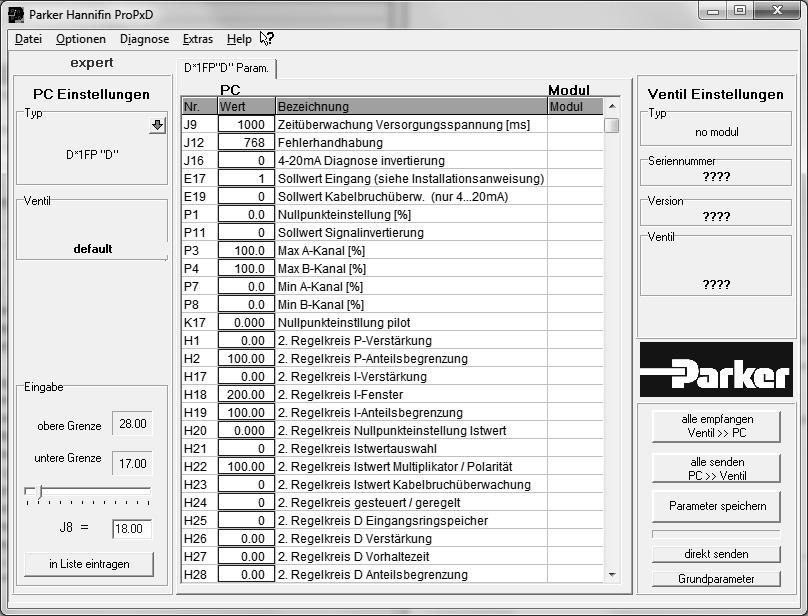
Task: Select the Fehlerhandhabung row
Action: 392,142
